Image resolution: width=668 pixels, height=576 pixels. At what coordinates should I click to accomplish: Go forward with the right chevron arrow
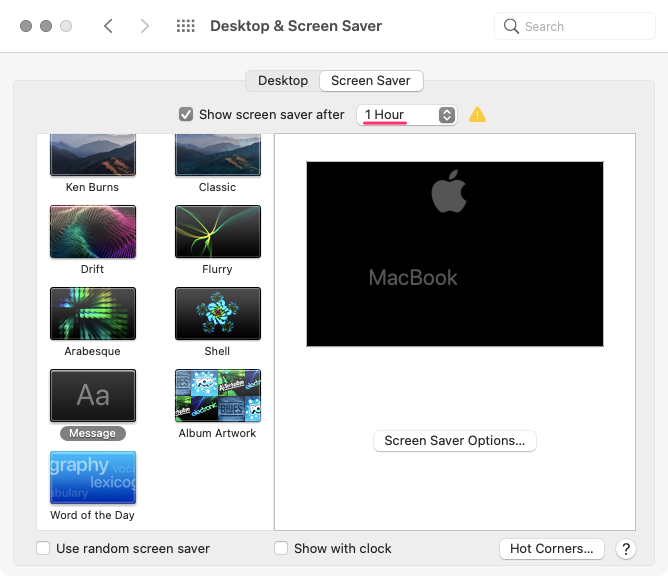tap(145, 26)
